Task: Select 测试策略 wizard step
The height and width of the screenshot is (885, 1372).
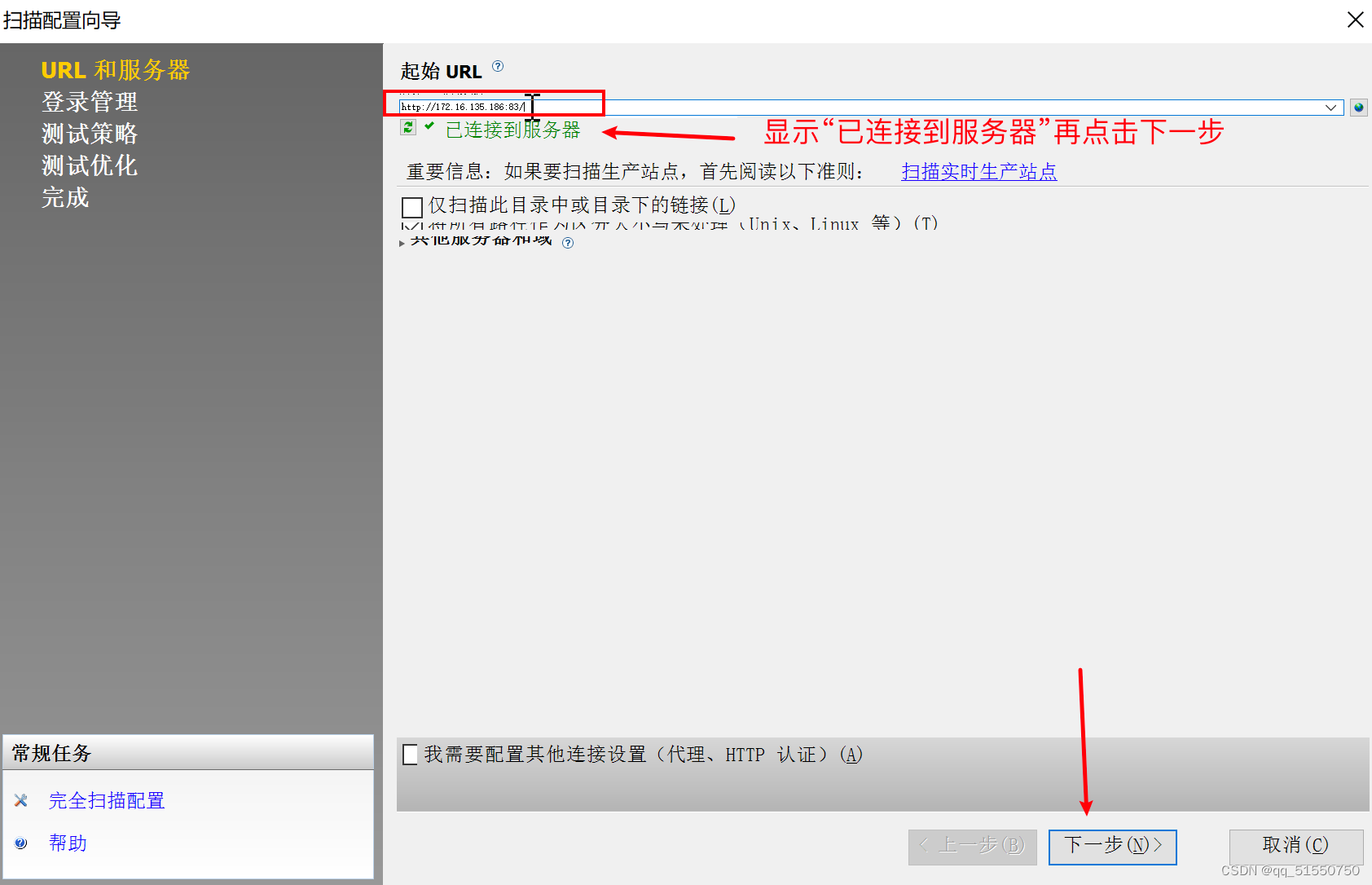Action: click(x=90, y=134)
